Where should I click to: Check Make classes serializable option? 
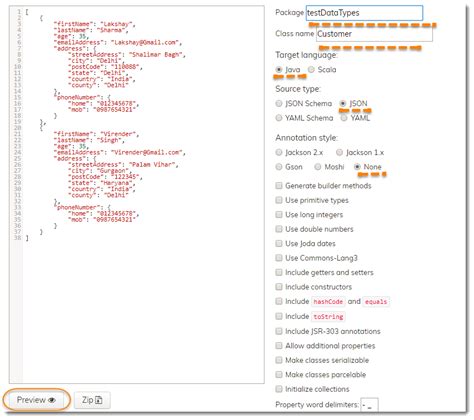[x=279, y=360]
